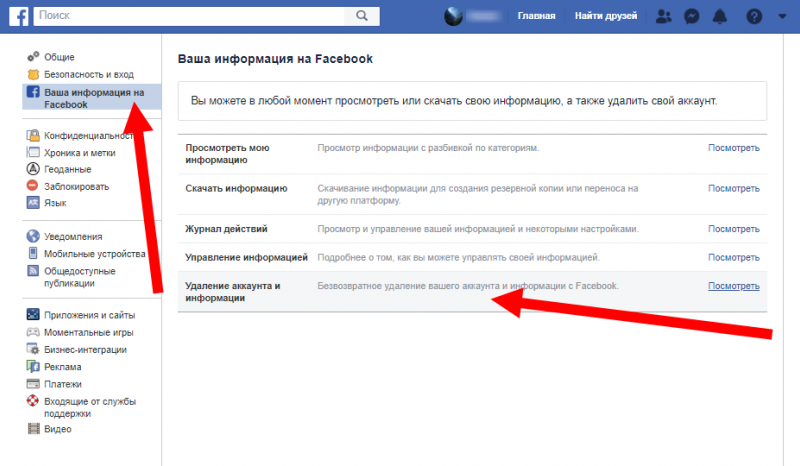Screen dimensions: 800x466
Task: Click the Хроника и метки icon
Action: (x=33, y=152)
